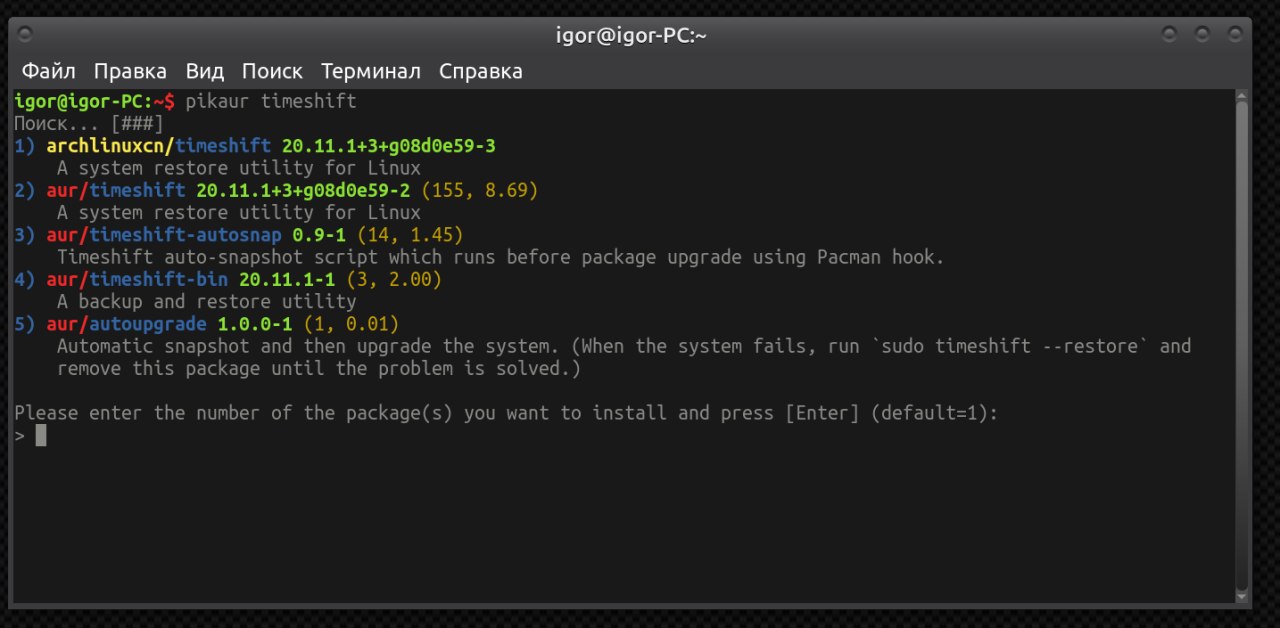
Task: Open the Терминал menu
Action: tap(371, 71)
